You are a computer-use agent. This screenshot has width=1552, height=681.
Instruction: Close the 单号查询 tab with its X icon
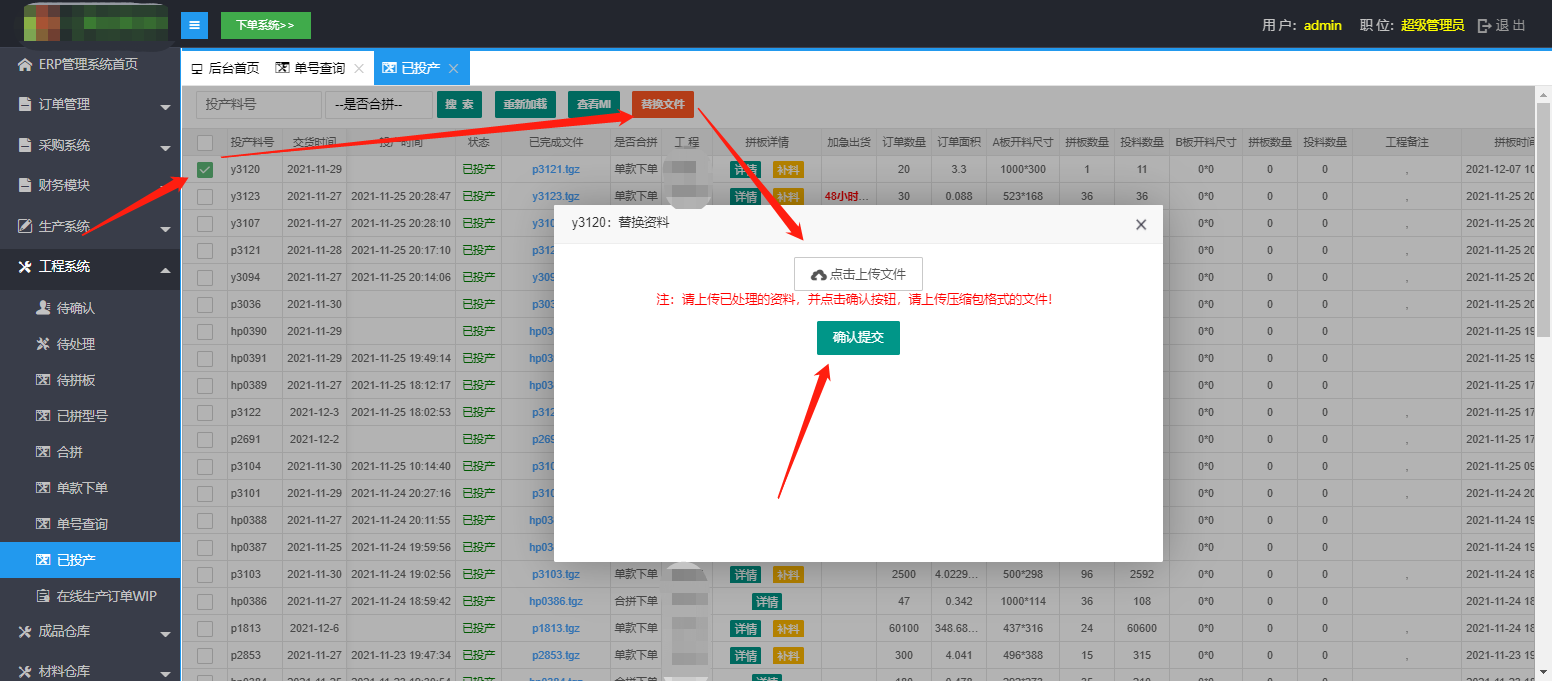click(x=359, y=69)
